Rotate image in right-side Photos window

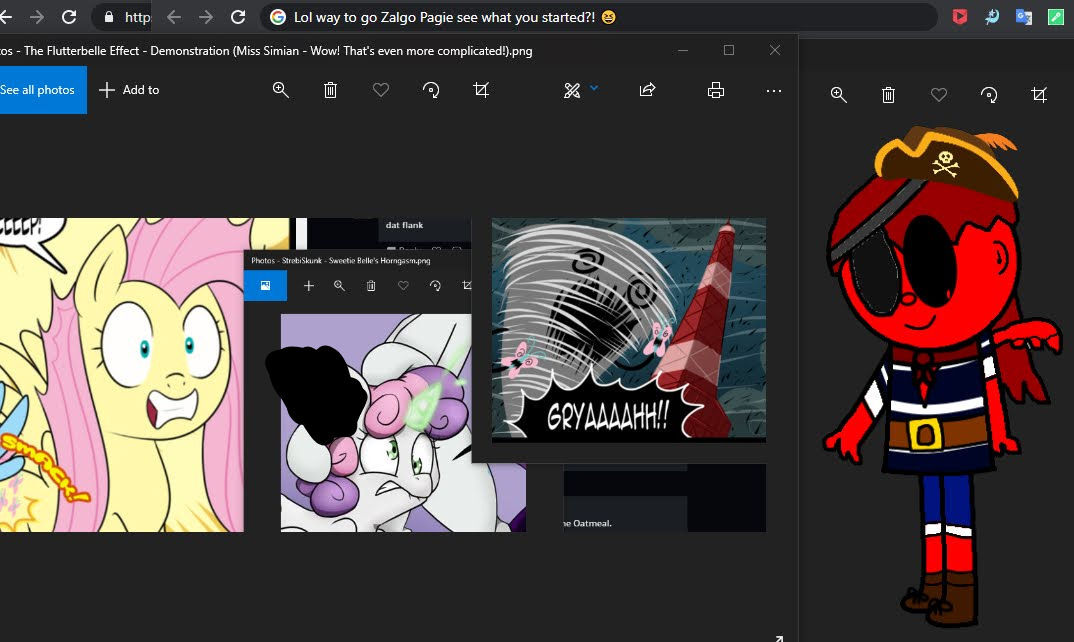989,95
